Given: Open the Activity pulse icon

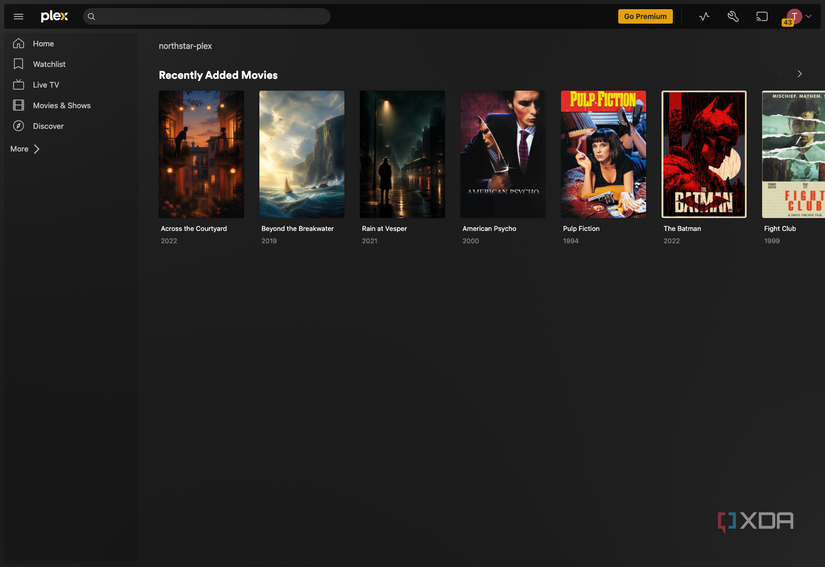Looking at the screenshot, I should 704,16.
